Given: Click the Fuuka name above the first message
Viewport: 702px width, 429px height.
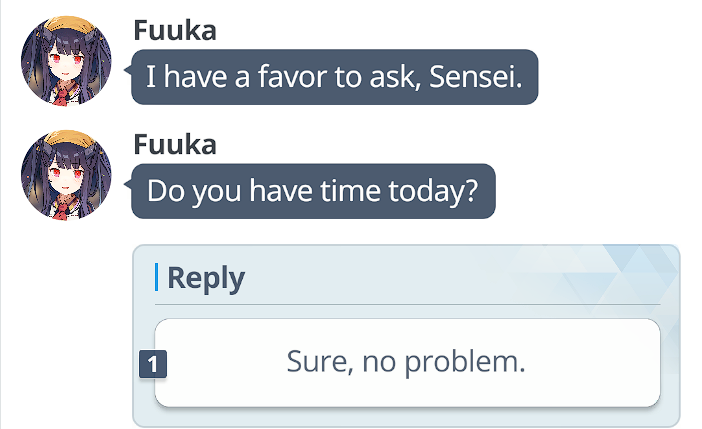Looking at the screenshot, I should [x=174, y=30].
